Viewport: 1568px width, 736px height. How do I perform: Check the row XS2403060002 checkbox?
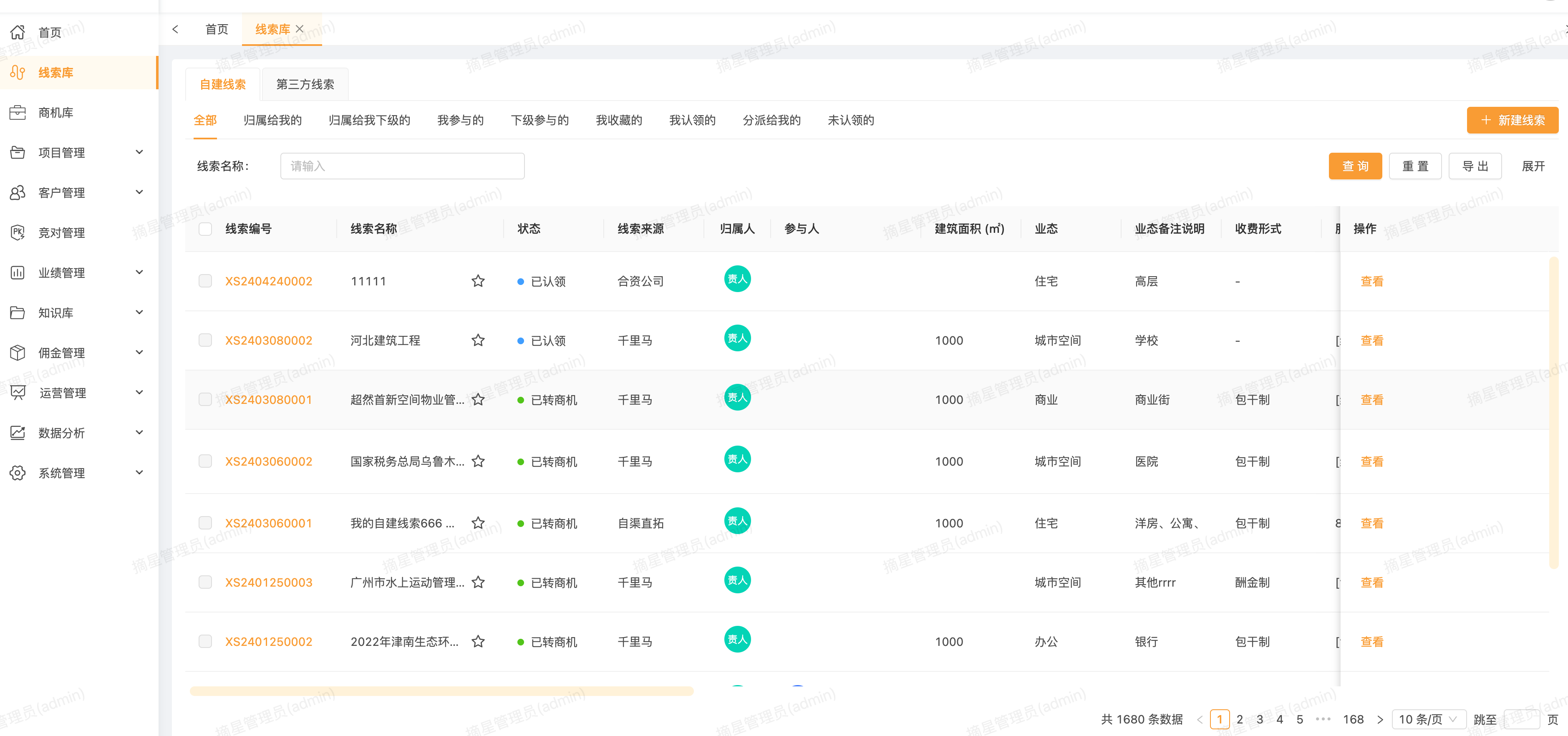click(x=205, y=461)
